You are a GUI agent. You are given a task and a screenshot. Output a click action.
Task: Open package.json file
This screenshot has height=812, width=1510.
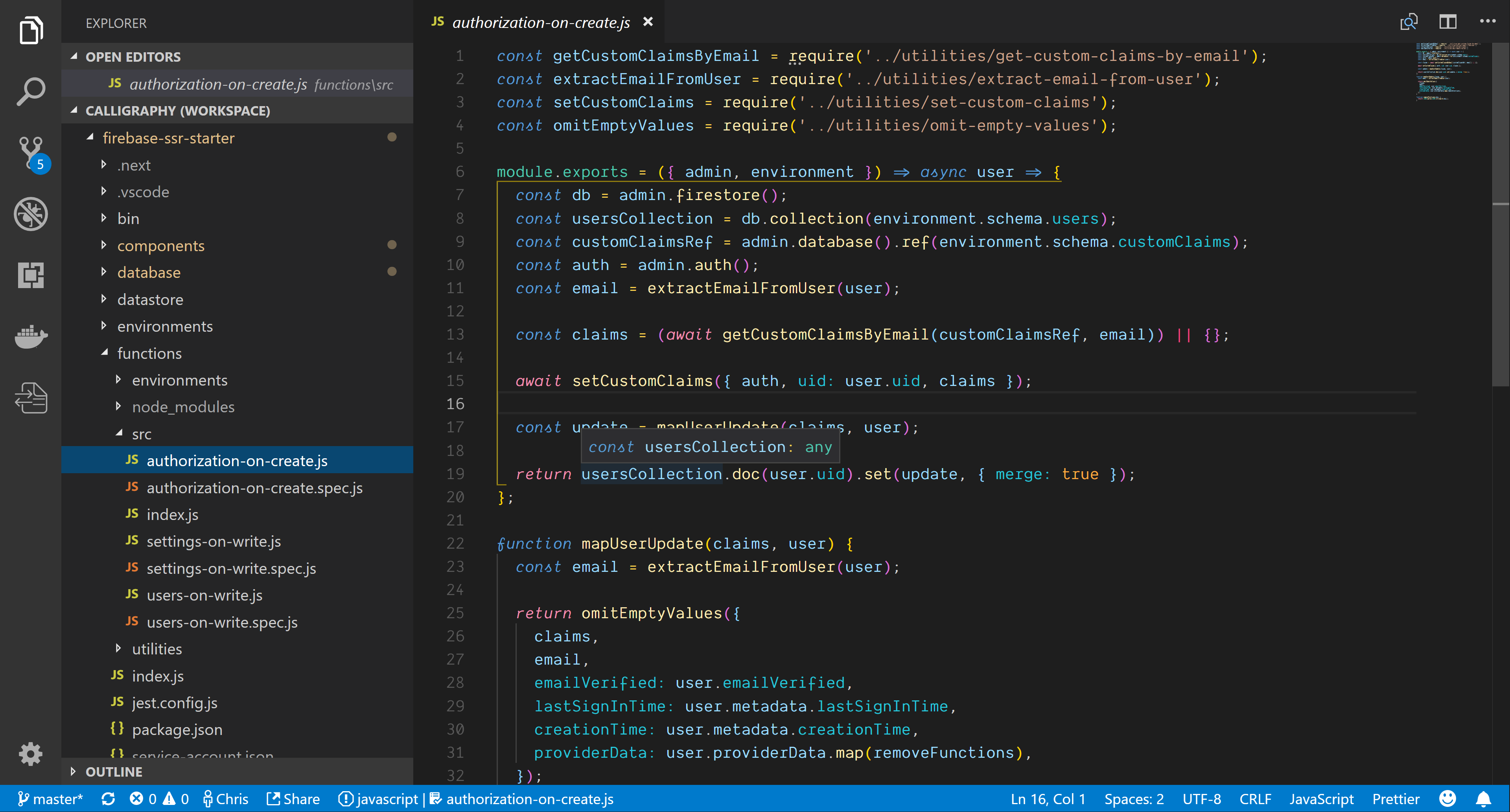(237, 729)
